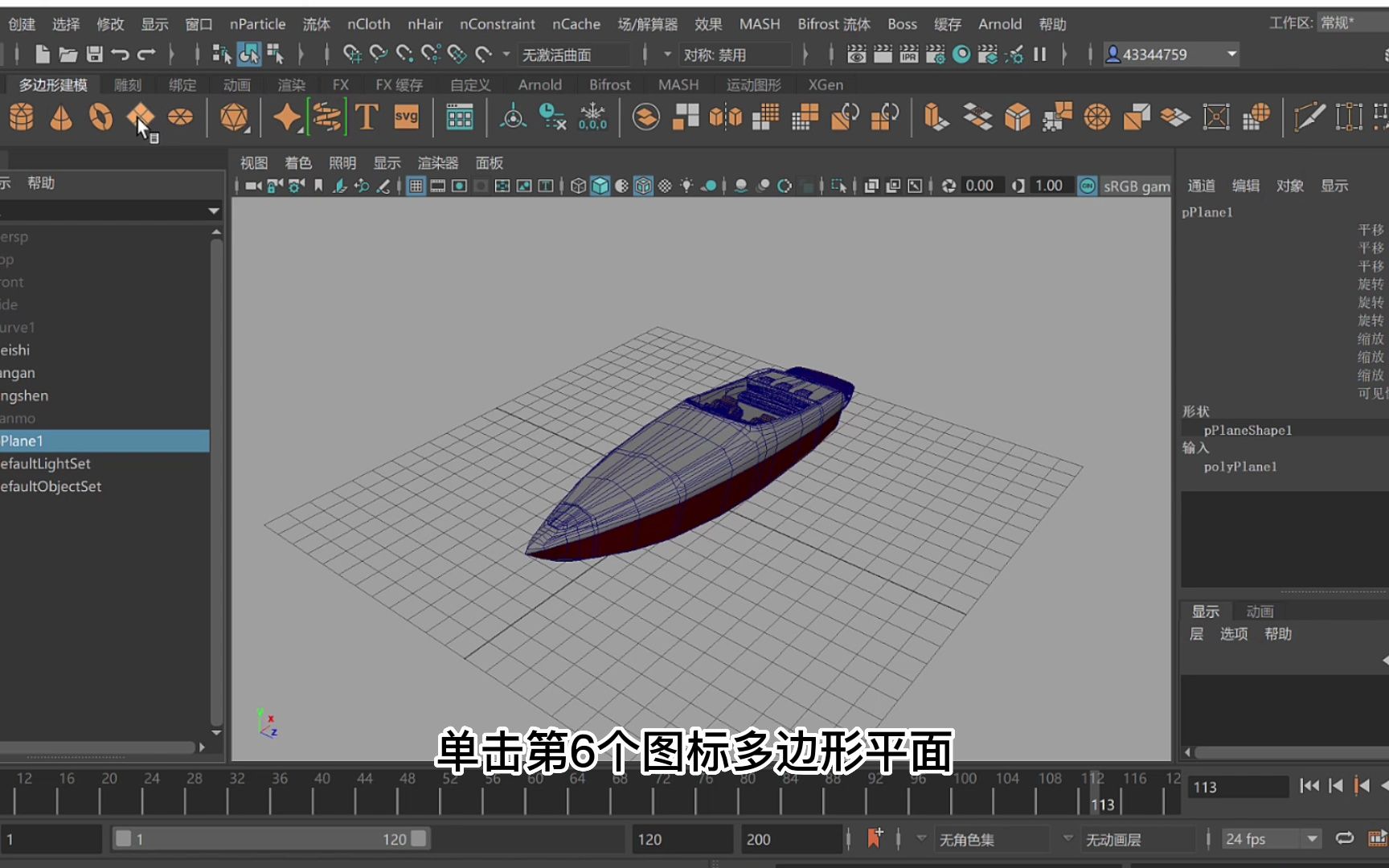This screenshot has width=1389, height=868.
Task: Select the Platonic Solid shelf icon
Action: (233, 117)
